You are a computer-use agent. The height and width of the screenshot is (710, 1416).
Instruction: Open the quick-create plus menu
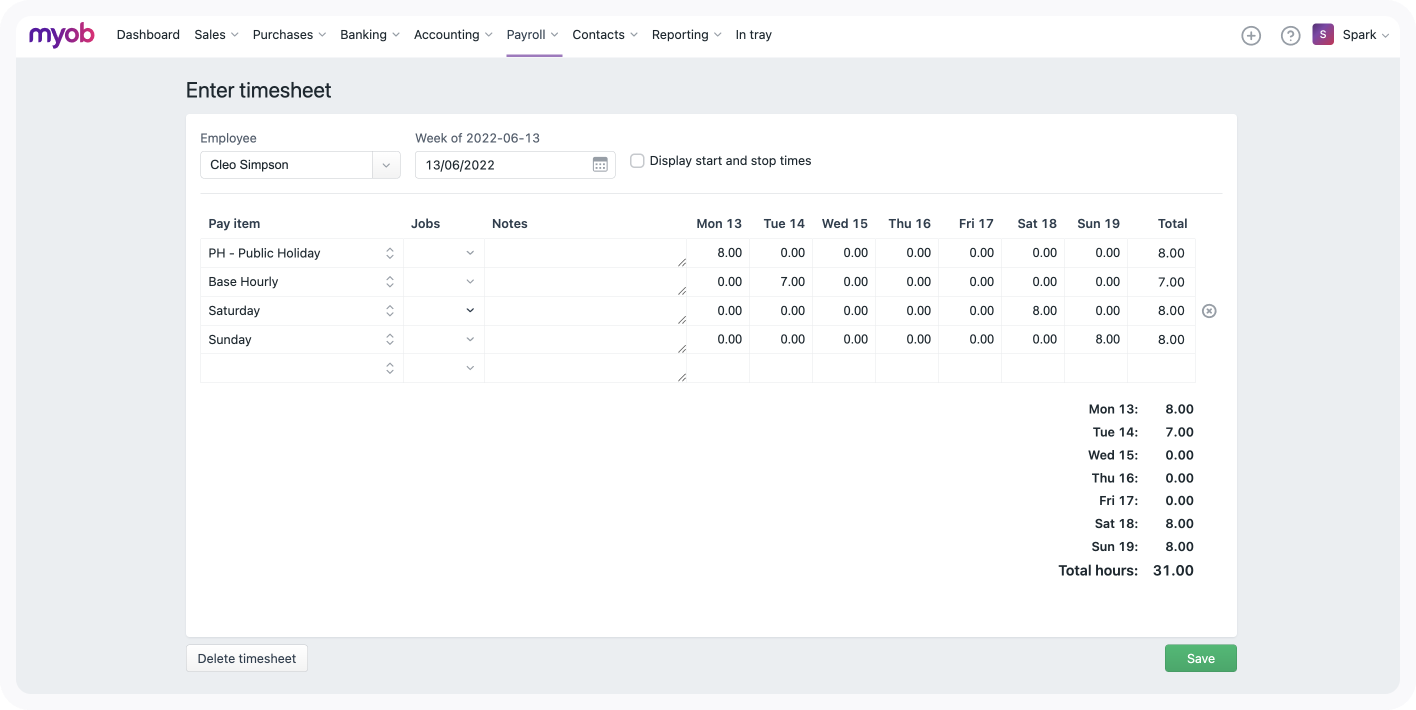(x=1251, y=34)
